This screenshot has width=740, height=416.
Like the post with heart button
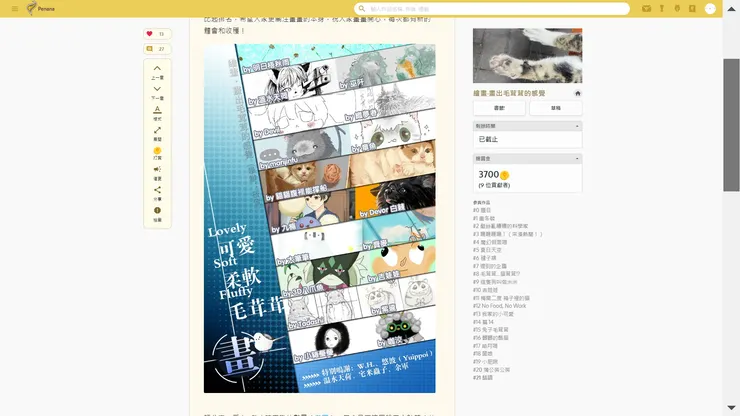157,34
